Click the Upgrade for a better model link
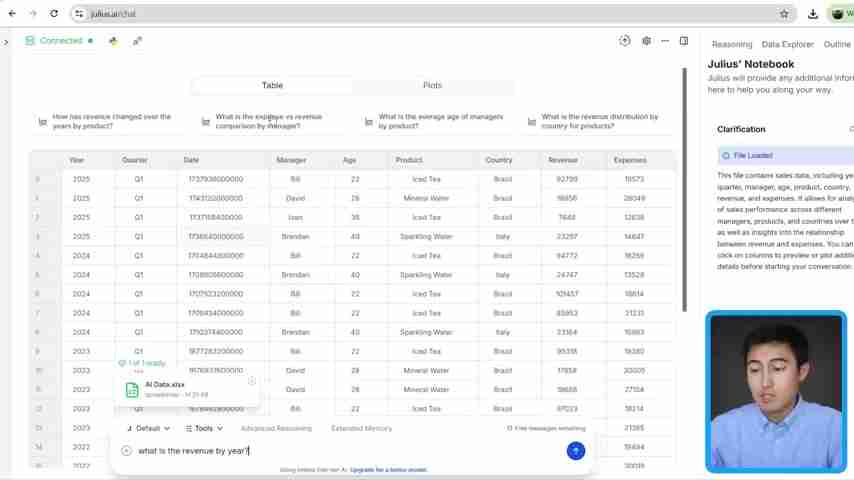 388,470
